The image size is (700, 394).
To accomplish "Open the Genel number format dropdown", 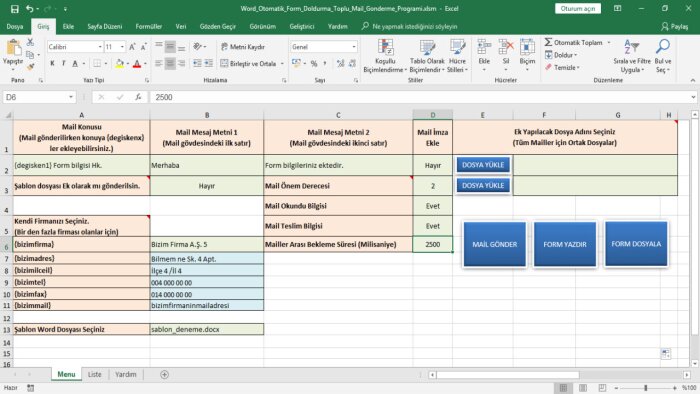I will point(354,47).
